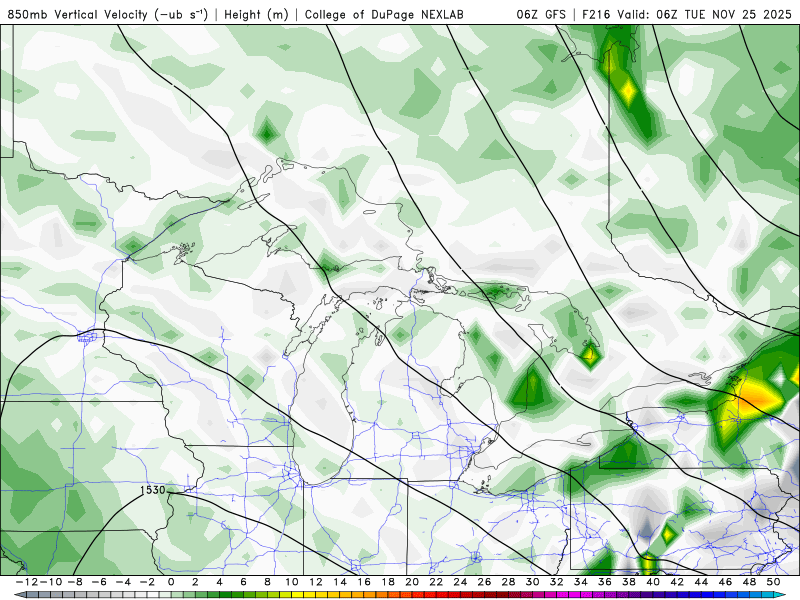This screenshot has width=800, height=600.
Task: Click the '26' color scale label
Action: 484,582
